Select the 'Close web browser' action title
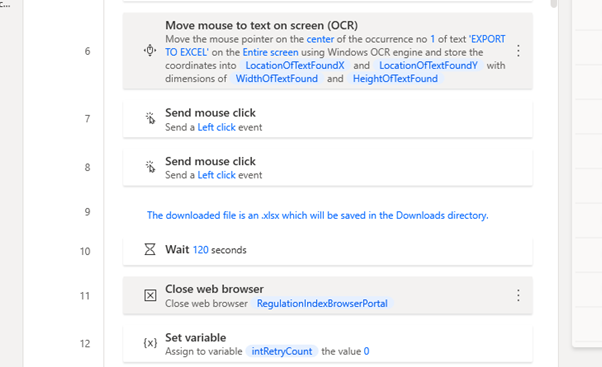The height and width of the screenshot is (367, 602). [x=214, y=289]
